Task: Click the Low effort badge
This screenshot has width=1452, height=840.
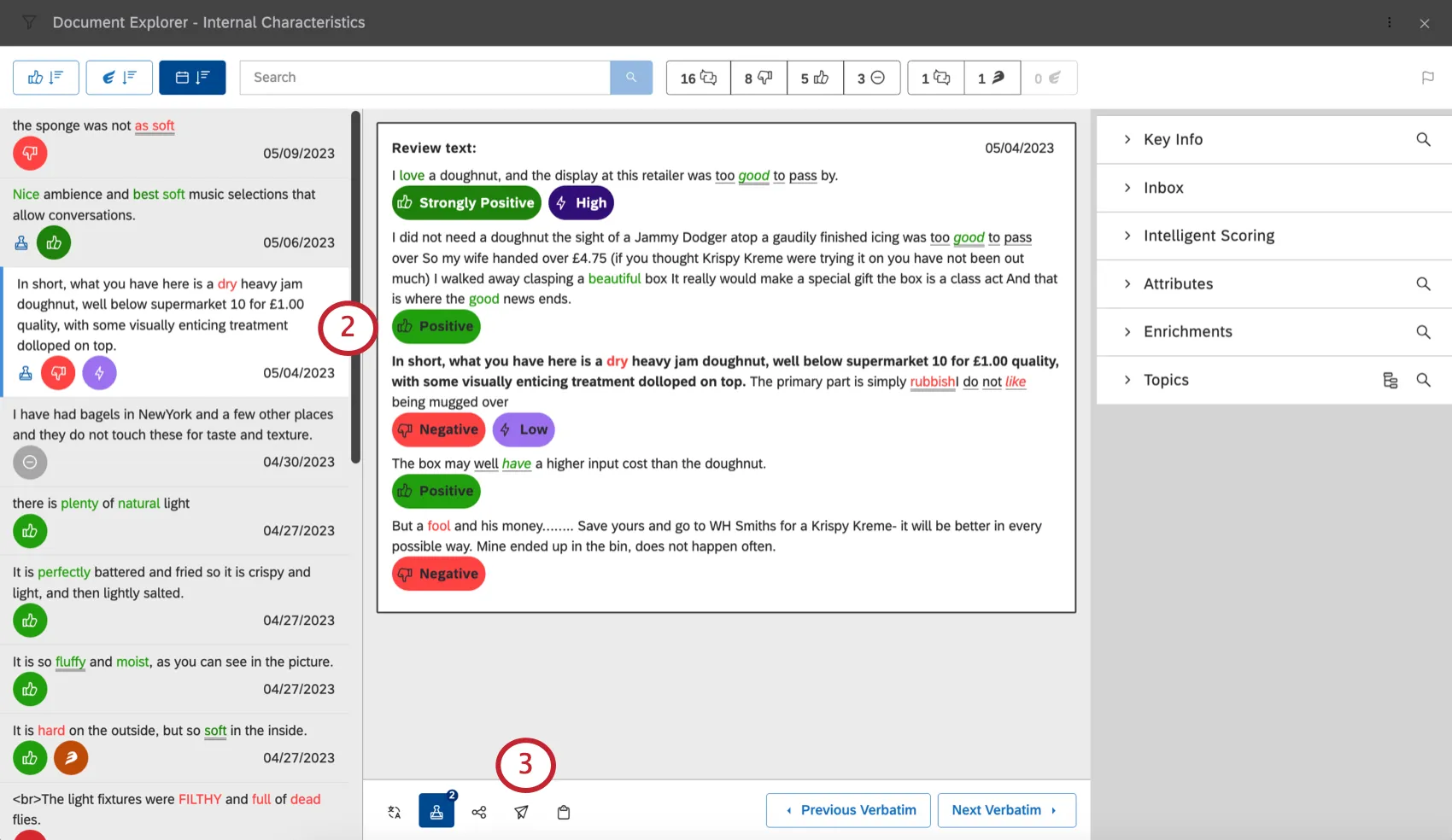Action: 524,429
